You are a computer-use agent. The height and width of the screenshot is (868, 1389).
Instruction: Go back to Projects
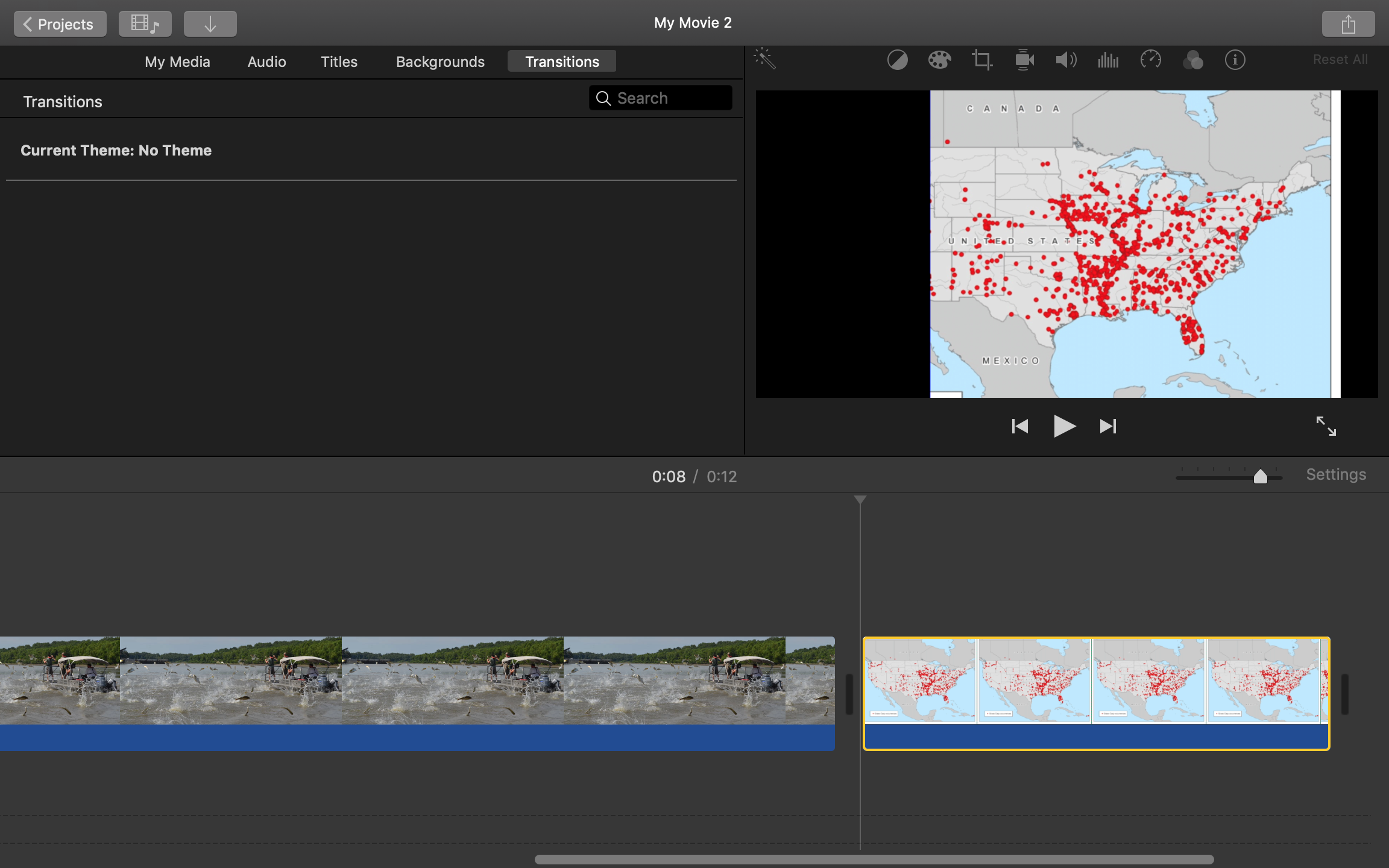pos(60,24)
